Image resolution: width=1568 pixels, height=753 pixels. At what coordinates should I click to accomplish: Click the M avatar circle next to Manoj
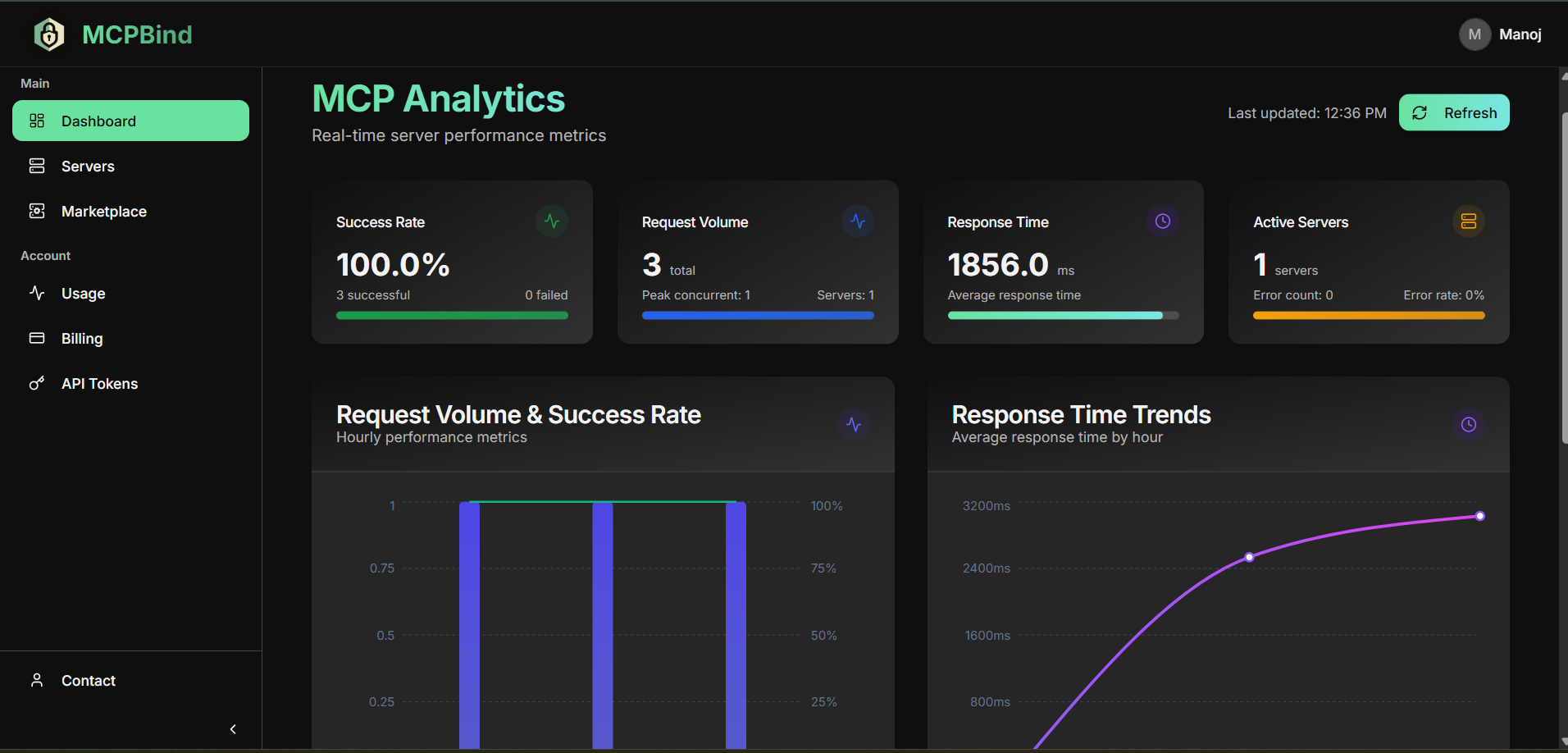pos(1475,34)
